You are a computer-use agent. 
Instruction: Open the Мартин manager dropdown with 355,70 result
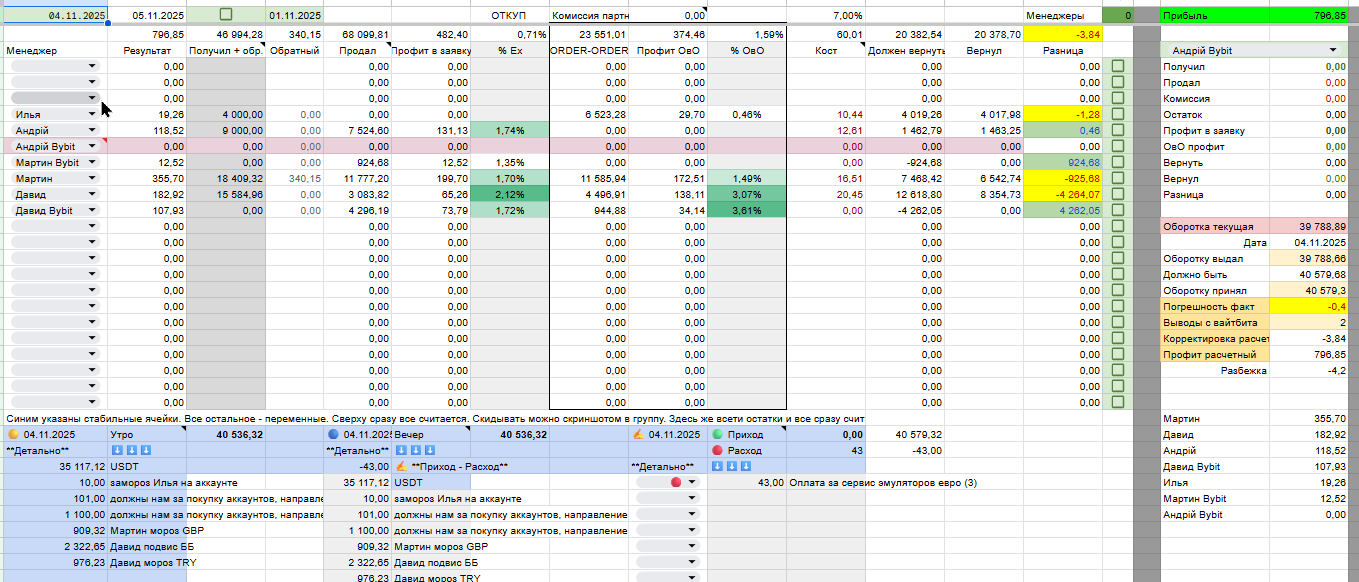click(56, 179)
